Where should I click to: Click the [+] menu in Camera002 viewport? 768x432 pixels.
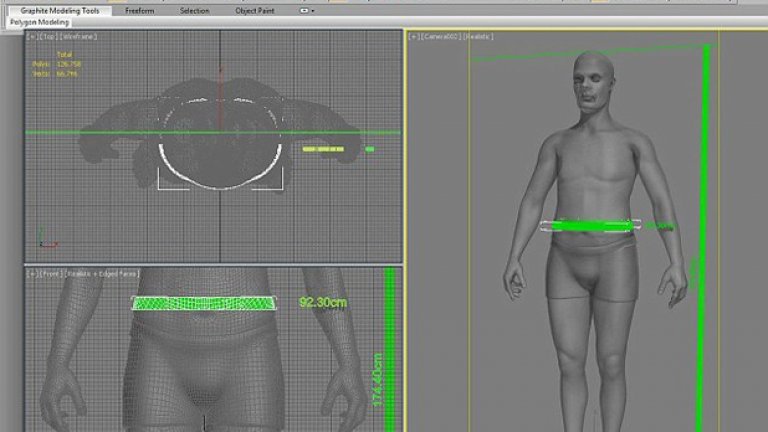(x=413, y=37)
